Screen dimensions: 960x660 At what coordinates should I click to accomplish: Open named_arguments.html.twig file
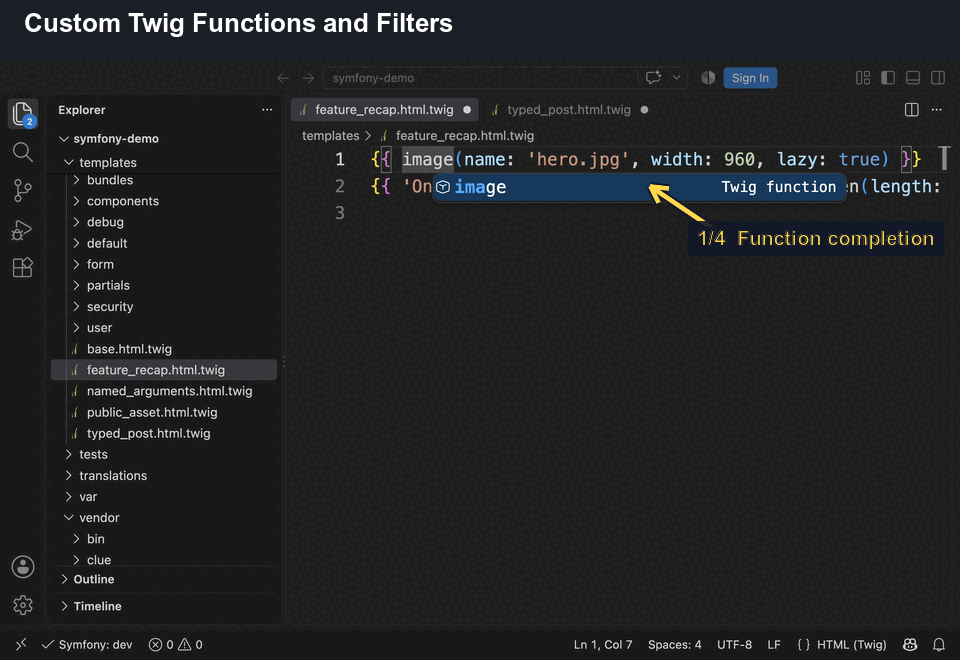pos(163,391)
